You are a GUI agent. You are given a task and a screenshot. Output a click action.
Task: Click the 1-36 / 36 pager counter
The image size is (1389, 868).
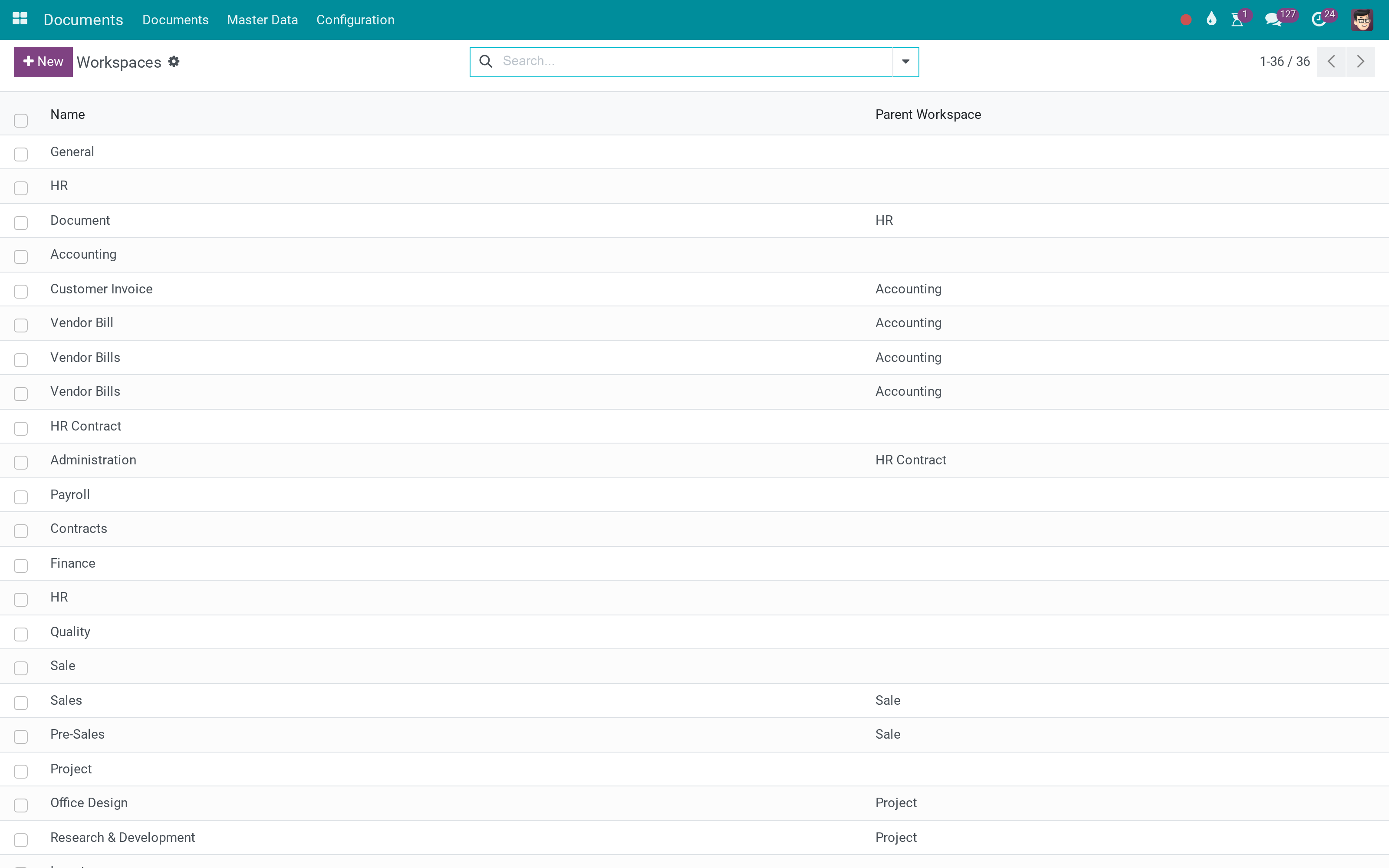[1284, 62]
